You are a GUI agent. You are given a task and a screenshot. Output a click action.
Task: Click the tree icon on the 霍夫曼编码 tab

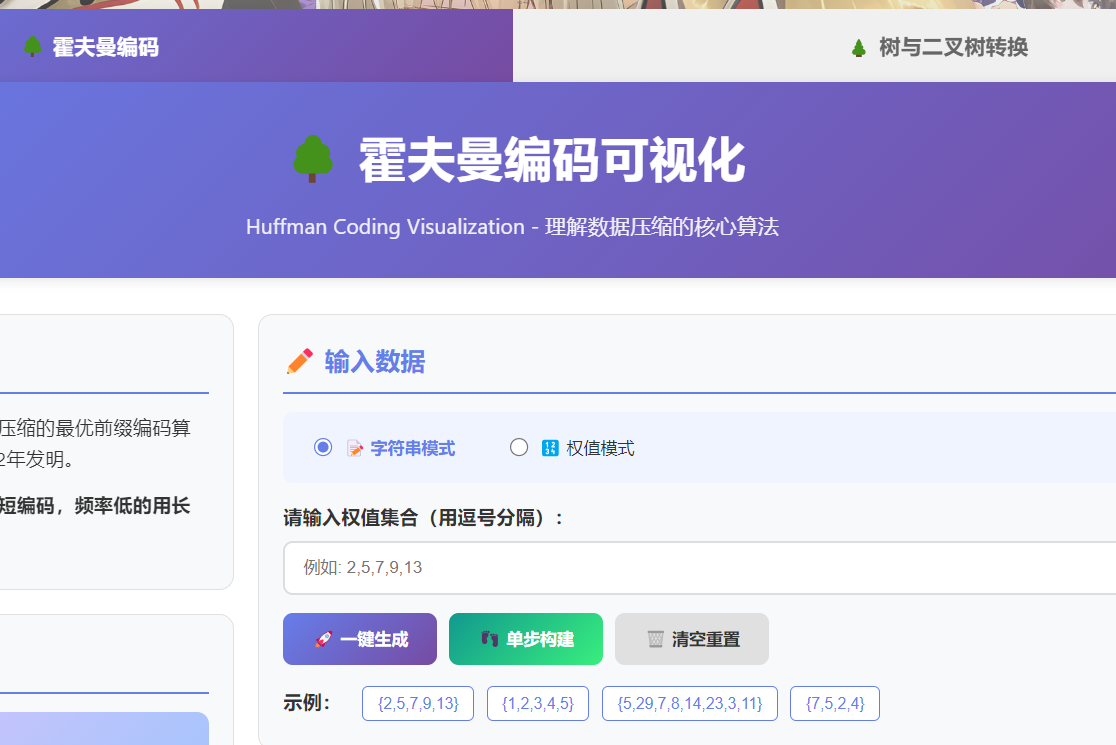coord(33,46)
